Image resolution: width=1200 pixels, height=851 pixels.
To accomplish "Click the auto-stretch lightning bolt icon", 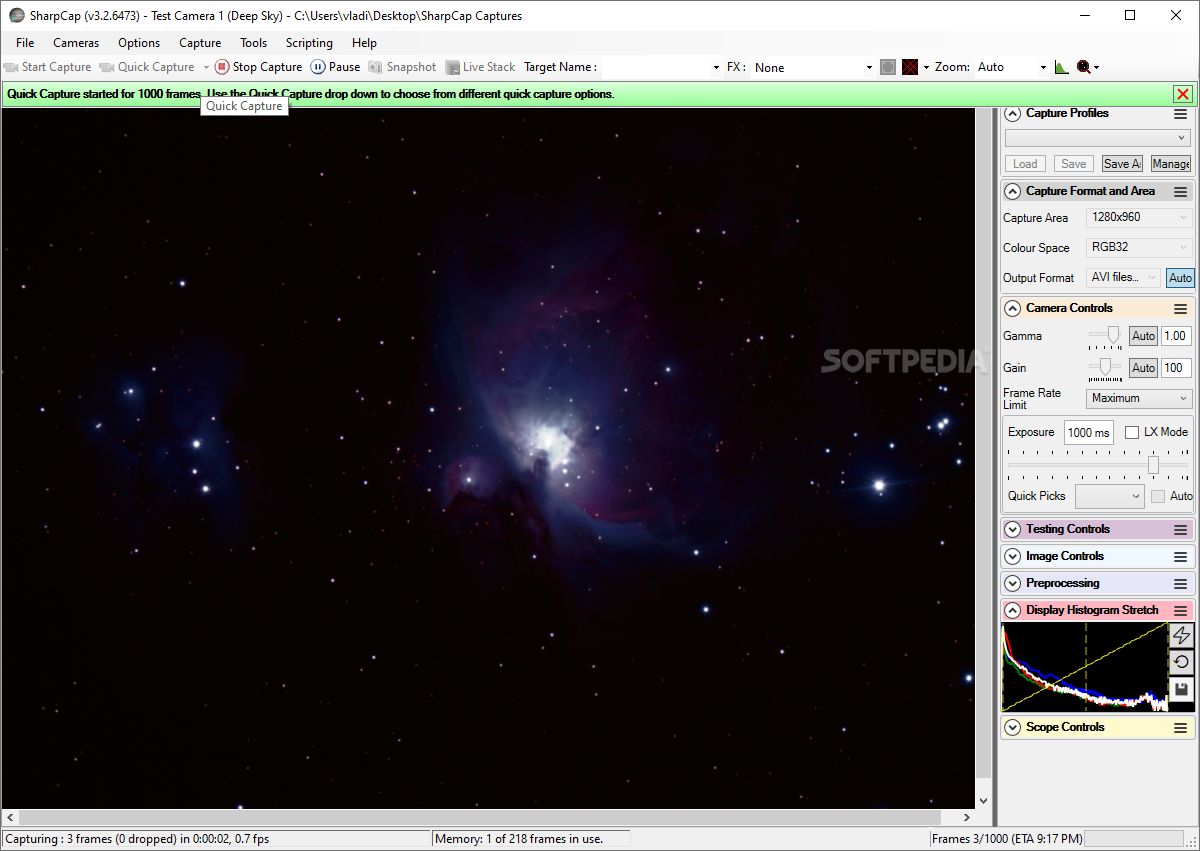I will 1181,635.
